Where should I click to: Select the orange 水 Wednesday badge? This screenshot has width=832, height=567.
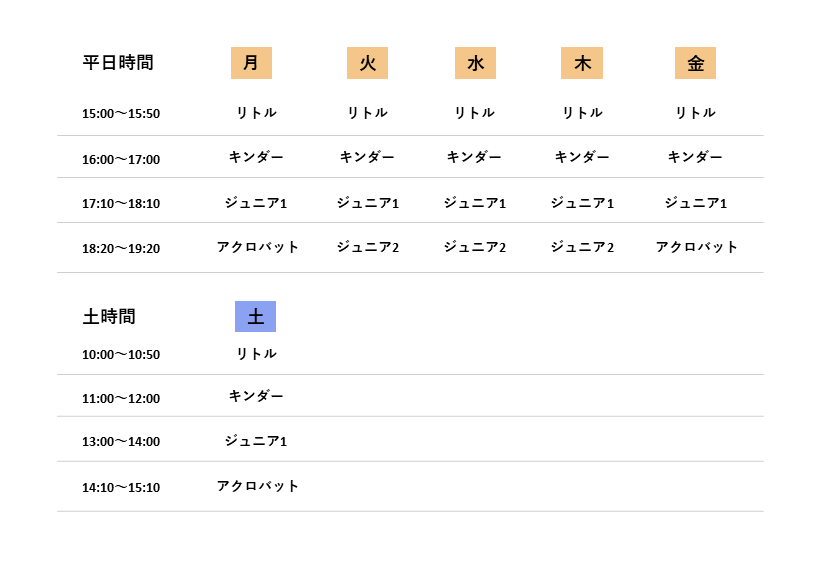(x=475, y=63)
